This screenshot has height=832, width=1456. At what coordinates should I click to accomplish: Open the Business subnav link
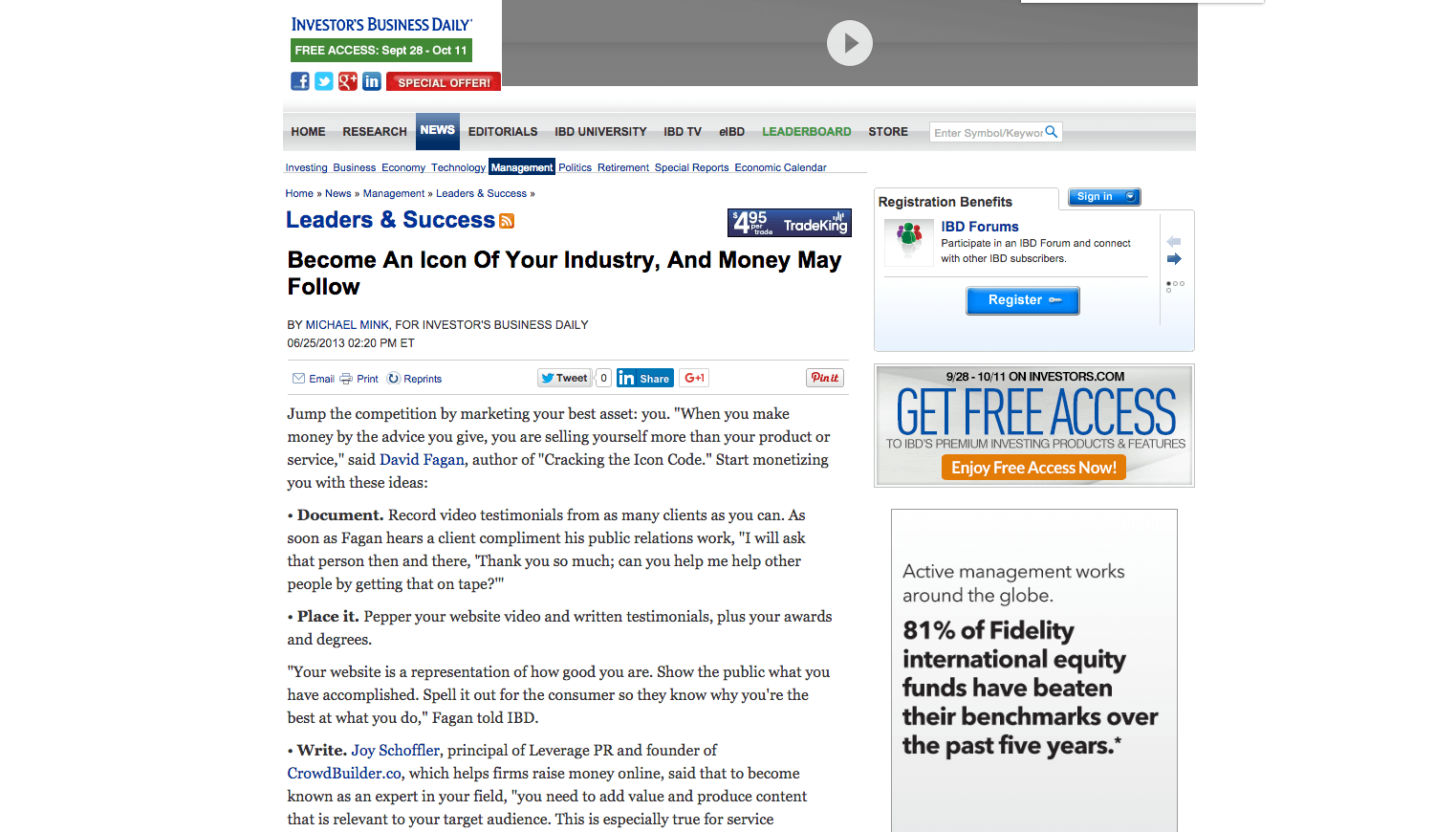pyautogui.click(x=354, y=167)
